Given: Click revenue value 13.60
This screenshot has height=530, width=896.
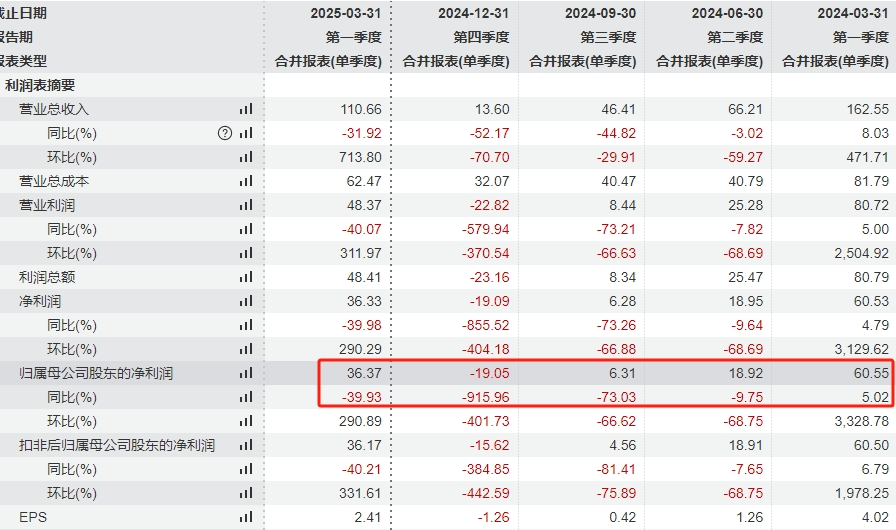Looking at the screenshot, I should [x=492, y=109].
